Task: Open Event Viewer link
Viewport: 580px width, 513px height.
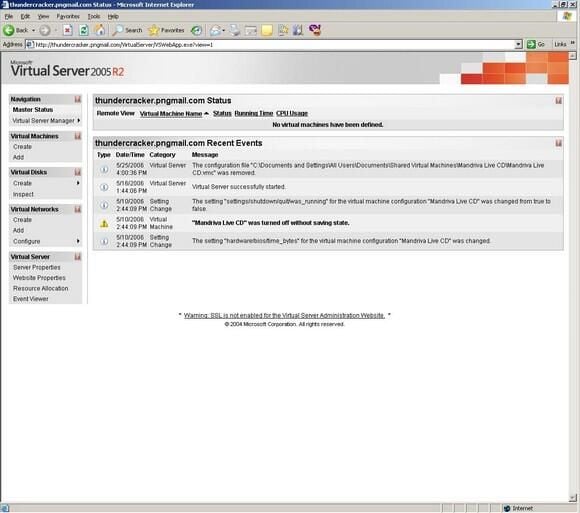Action: tap(31, 299)
